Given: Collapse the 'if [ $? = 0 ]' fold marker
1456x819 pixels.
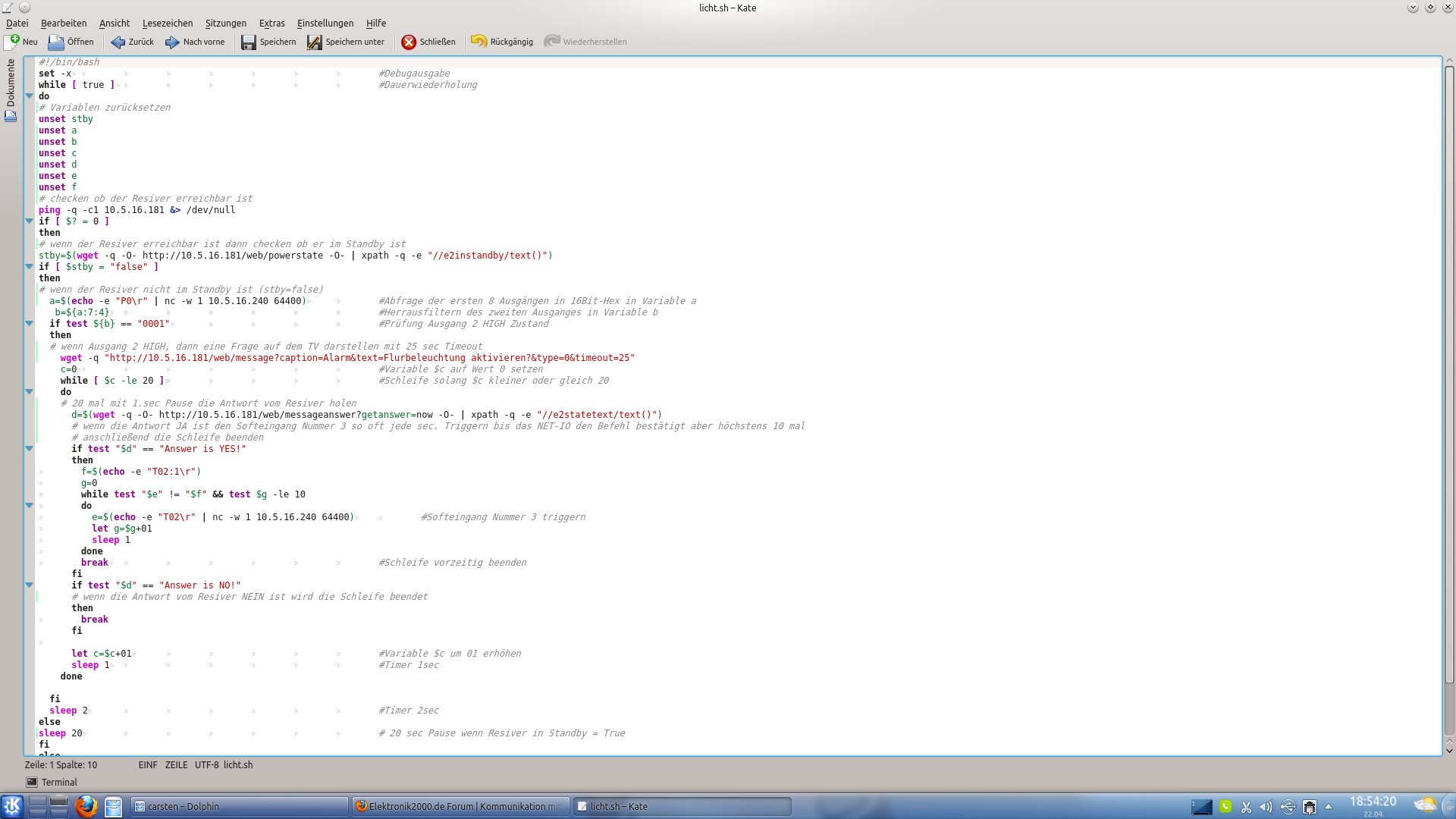Looking at the screenshot, I should tap(30, 221).
